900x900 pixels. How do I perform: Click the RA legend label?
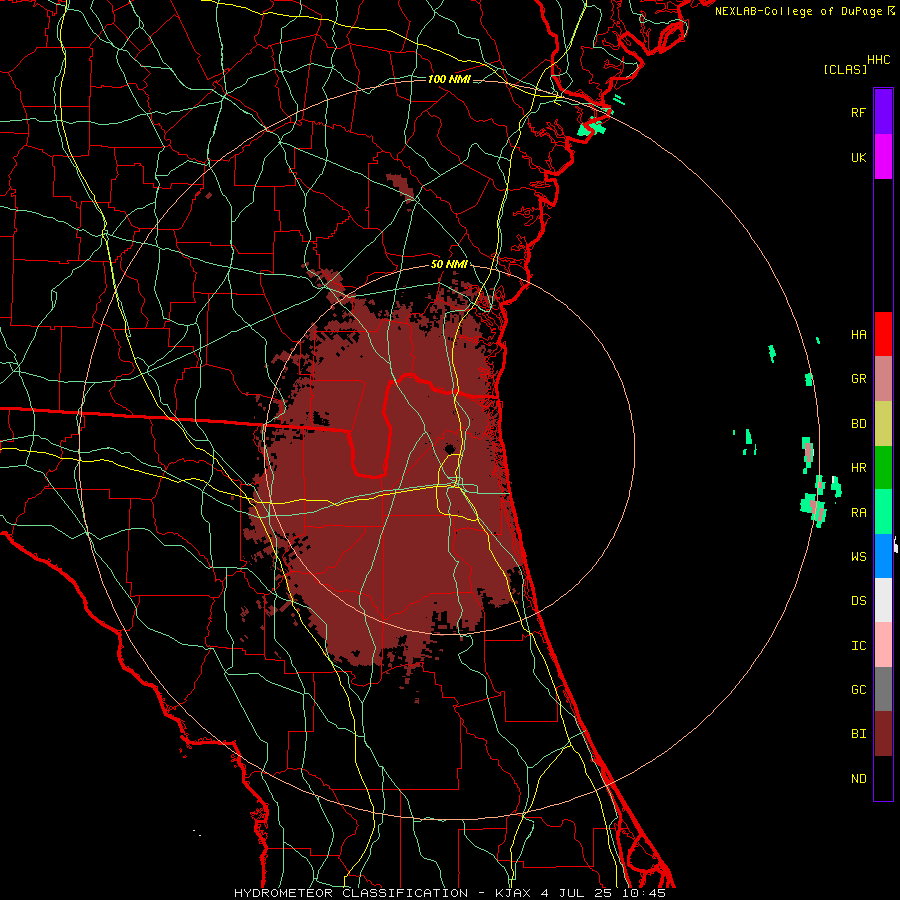tap(858, 513)
